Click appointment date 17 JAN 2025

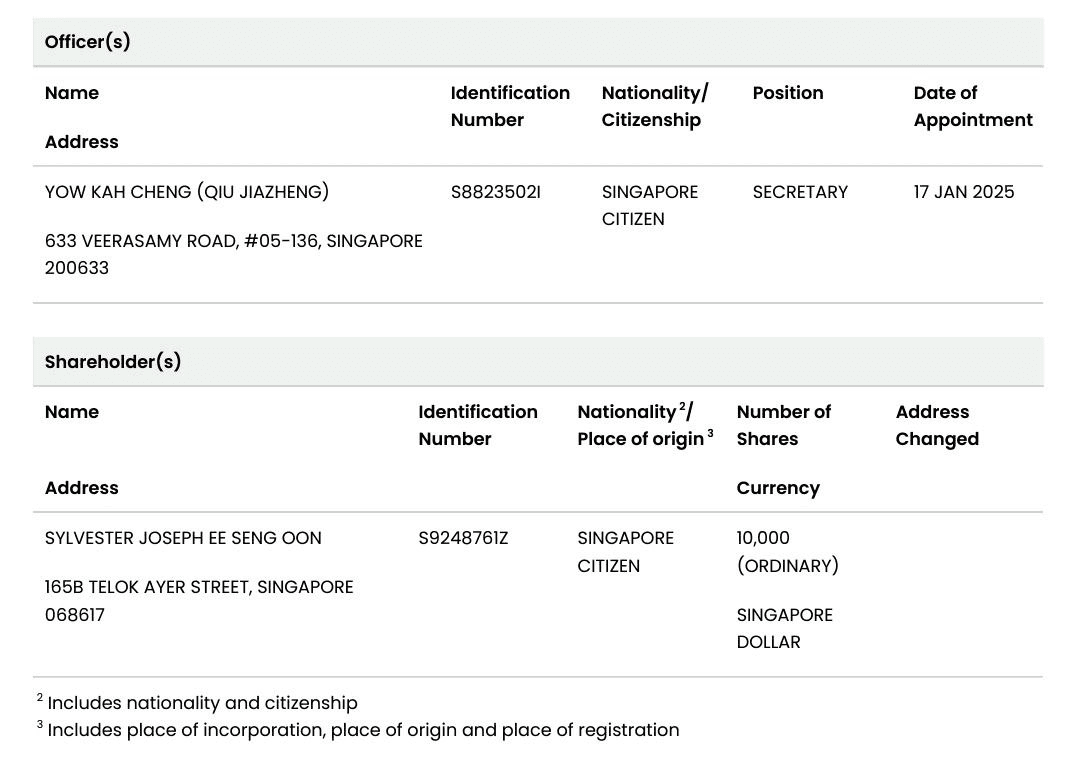point(963,192)
